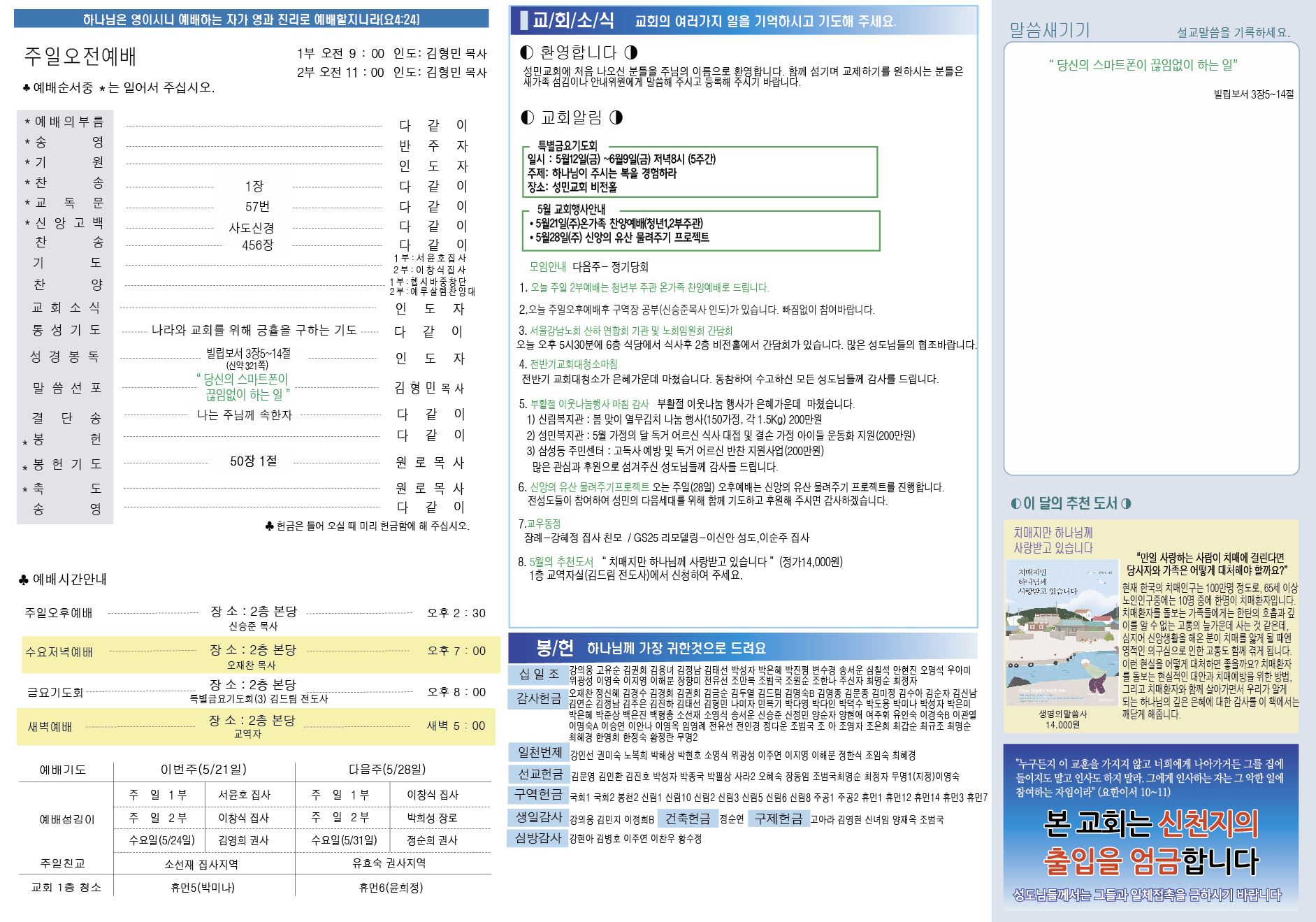Click the 새벽예배 highlighted row label
This screenshot has width=1316, height=922.
(x=50, y=727)
